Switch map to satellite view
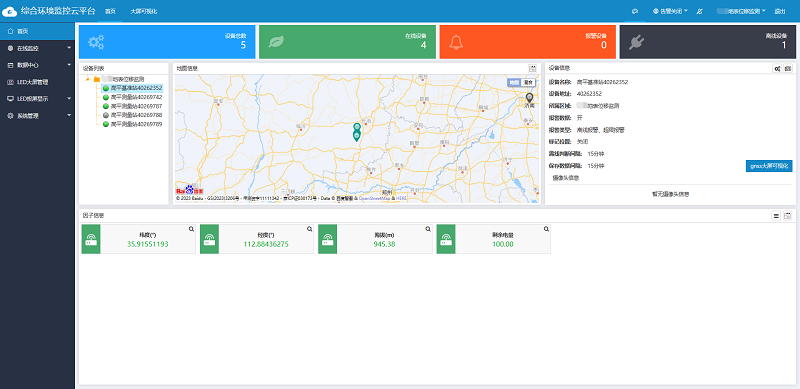This screenshot has width=800, height=389. pyautogui.click(x=529, y=82)
